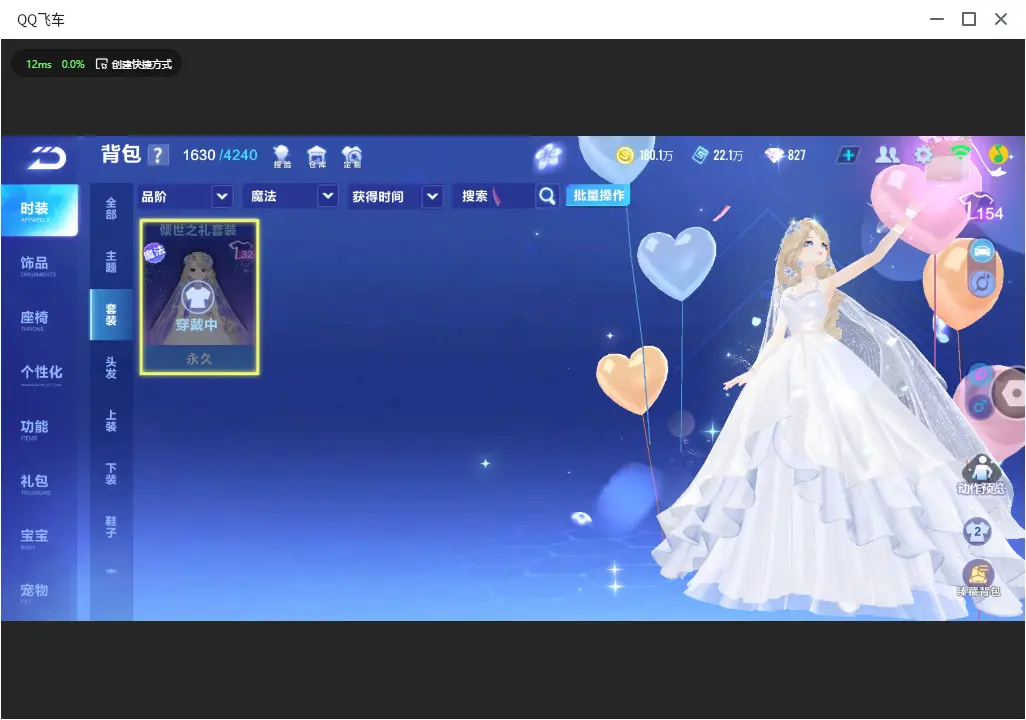Click the glowing flower icon

point(548,156)
